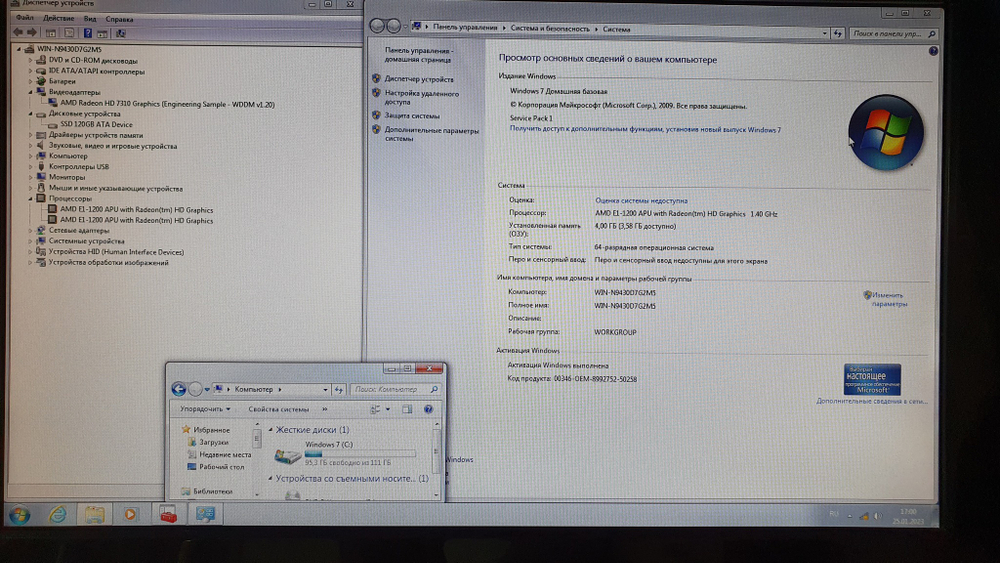1000x563 pixels.
Task: Click the help icon in the Computer window
Action: point(429,409)
